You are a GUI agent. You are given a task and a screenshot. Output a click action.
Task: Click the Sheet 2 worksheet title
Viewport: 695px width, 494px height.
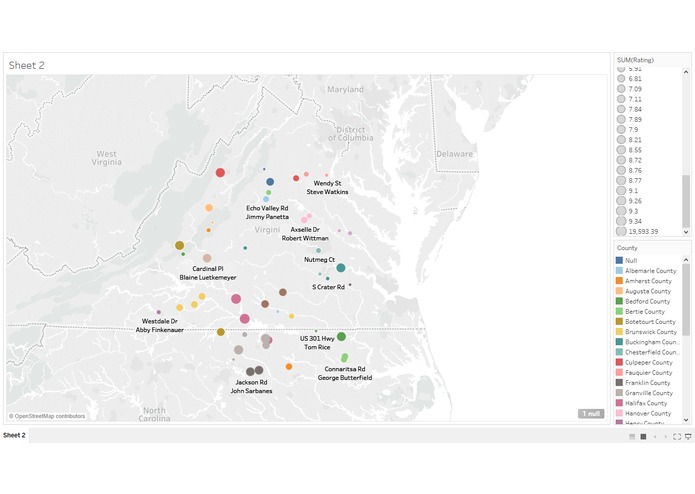(27, 65)
